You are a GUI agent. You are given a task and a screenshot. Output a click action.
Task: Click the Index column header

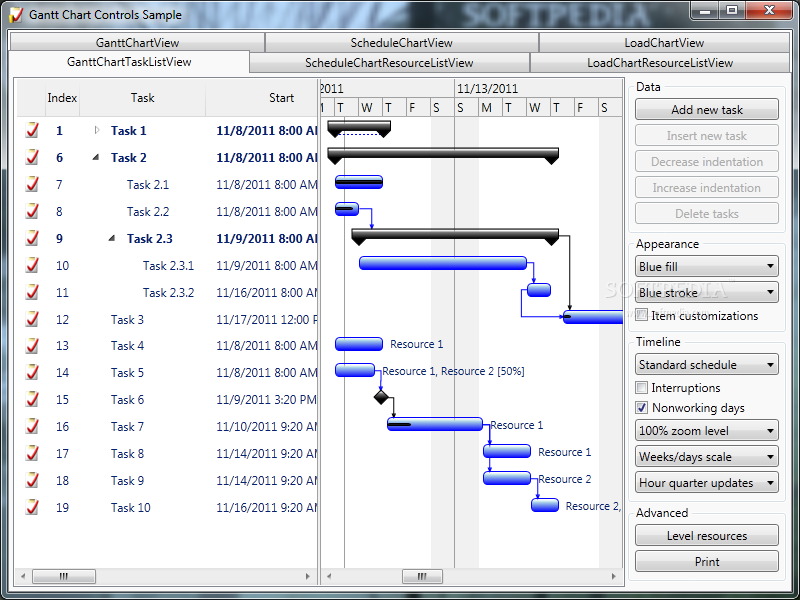pyautogui.click(x=62, y=98)
